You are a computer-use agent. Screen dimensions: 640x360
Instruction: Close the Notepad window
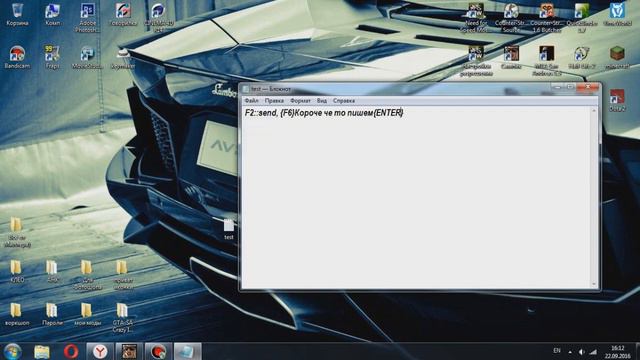(x=588, y=87)
